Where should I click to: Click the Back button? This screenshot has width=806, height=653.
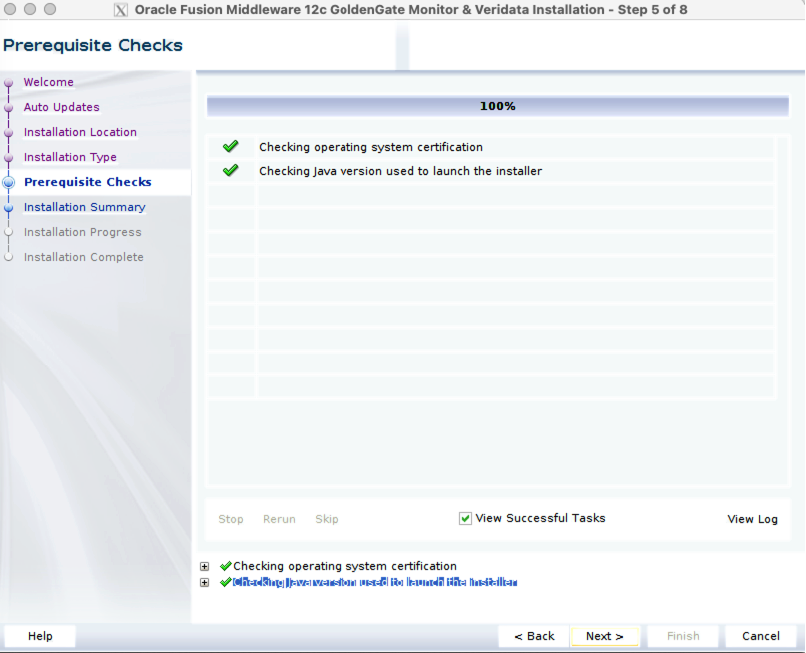coord(534,636)
